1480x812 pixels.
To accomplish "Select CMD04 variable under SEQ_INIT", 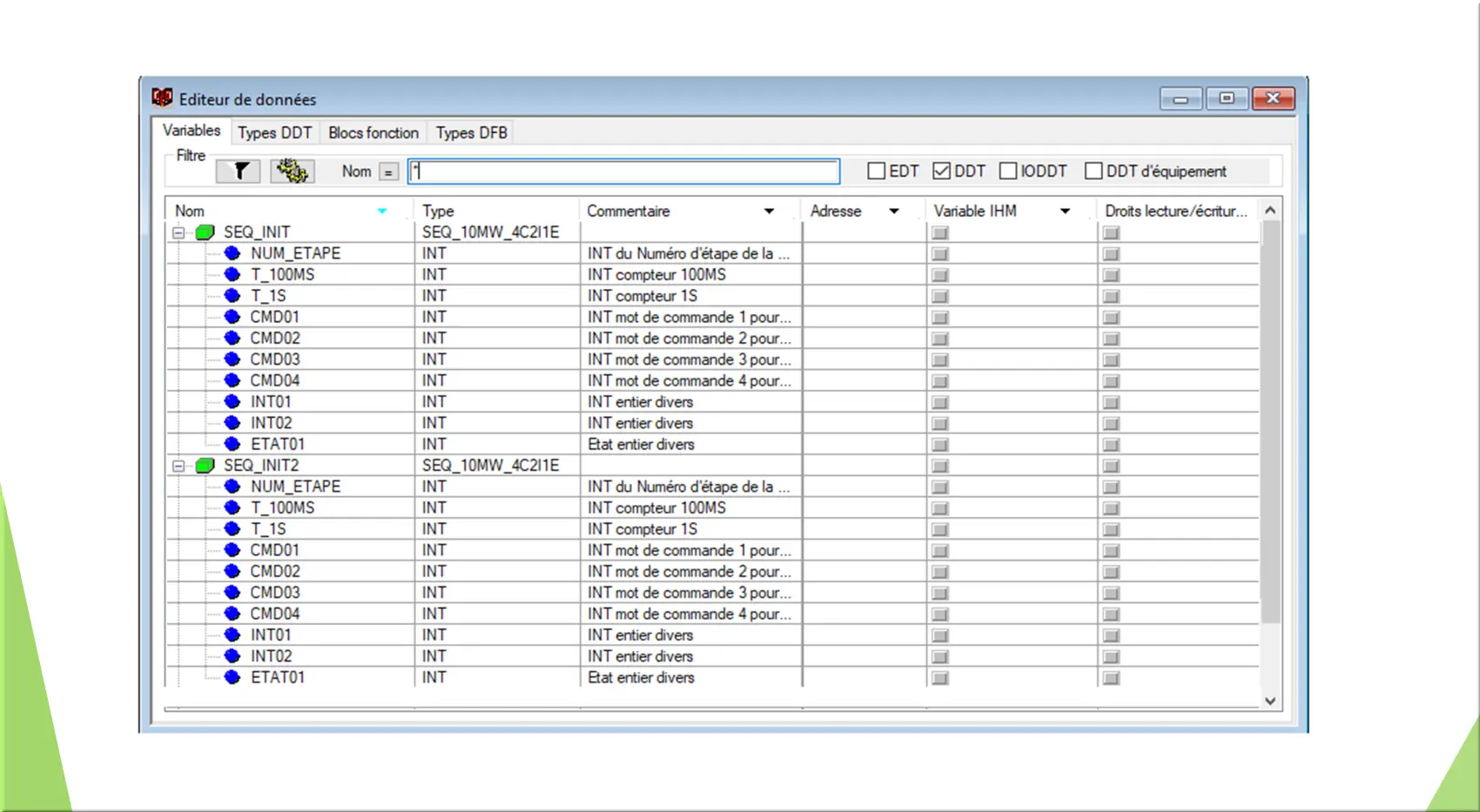I will [x=275, y=380].
